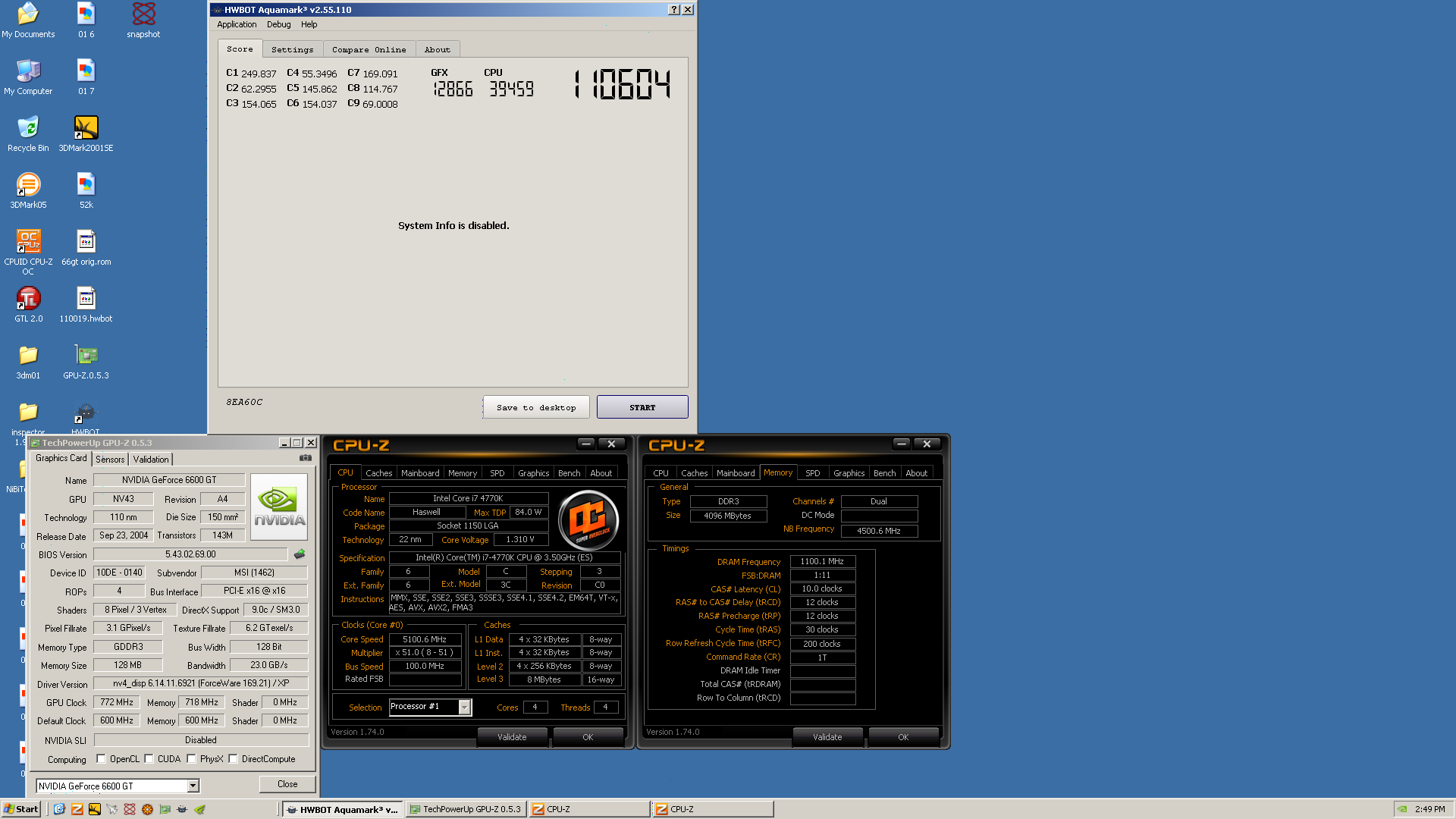This screenshot has height=819, width=1456.
Task: Click the GPU-Z BIOS save icon
Action: click(300, 554)
